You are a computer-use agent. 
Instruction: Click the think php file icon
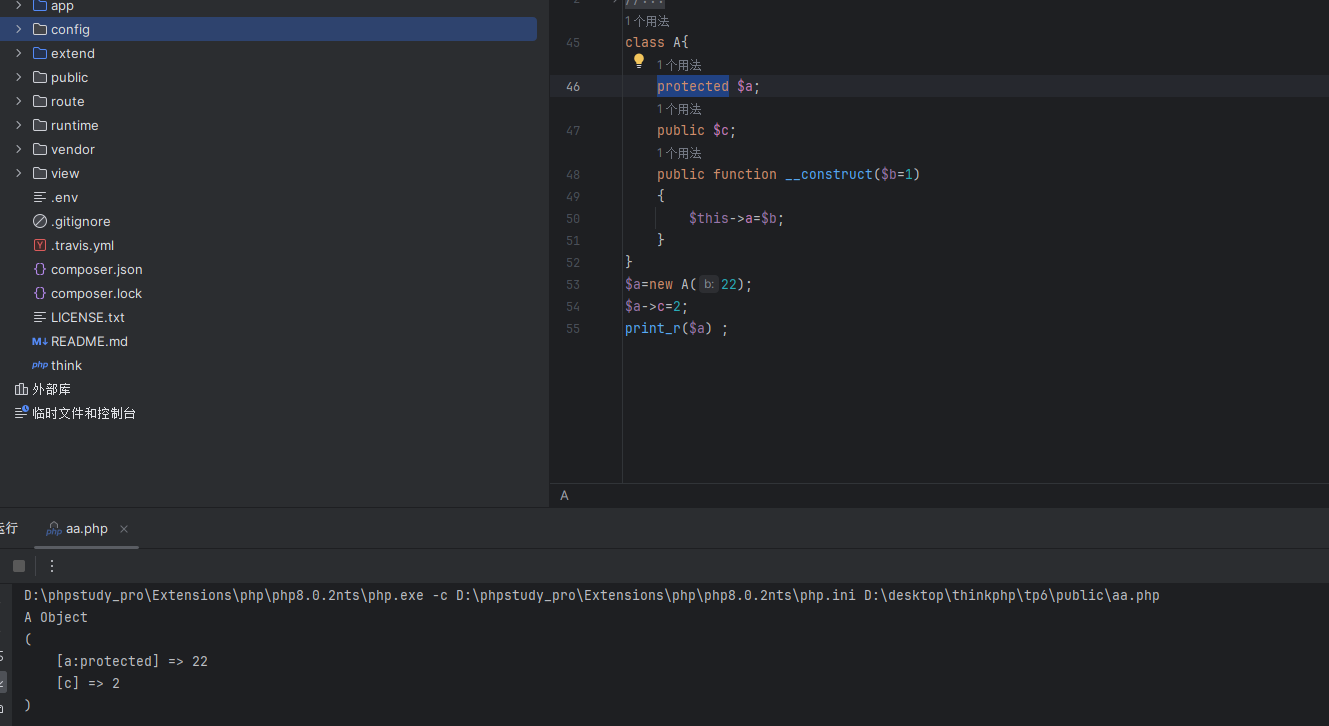click(40, 365)
